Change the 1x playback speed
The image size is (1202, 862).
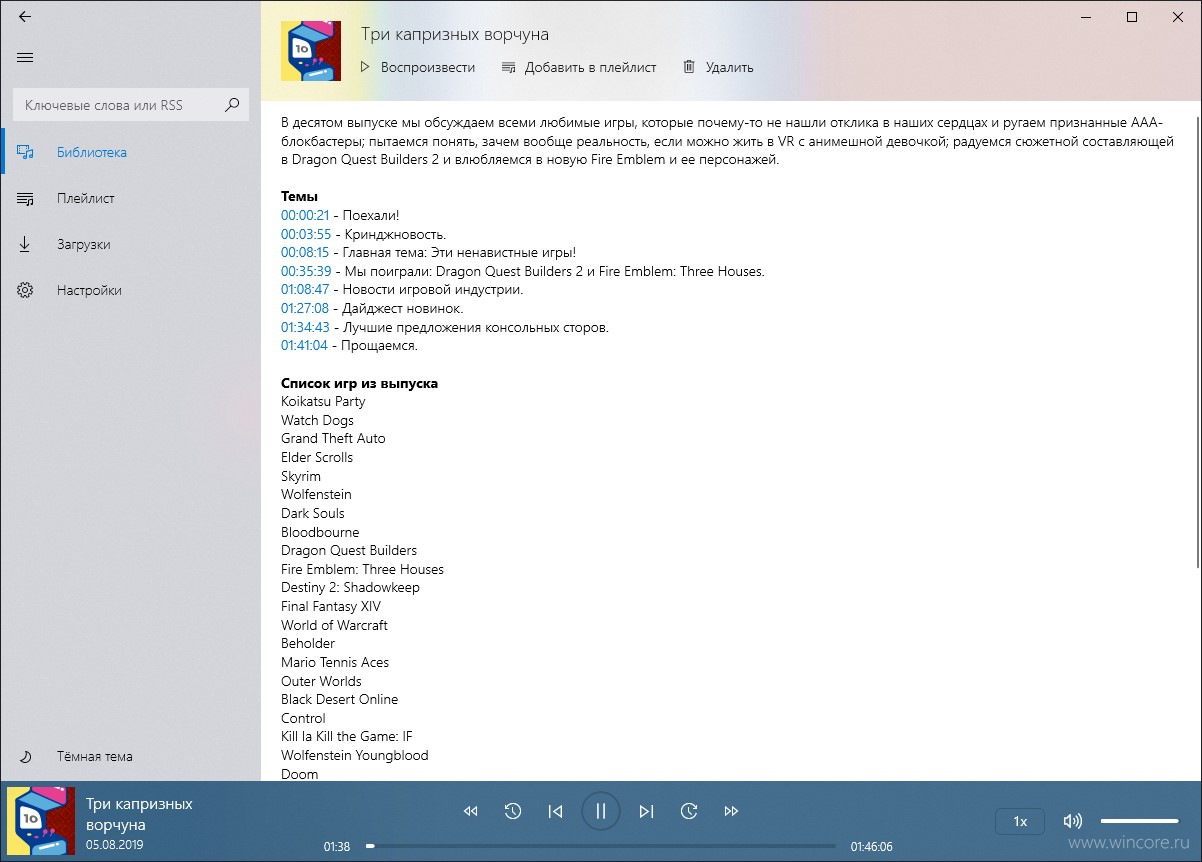(x=1020, y=821)
